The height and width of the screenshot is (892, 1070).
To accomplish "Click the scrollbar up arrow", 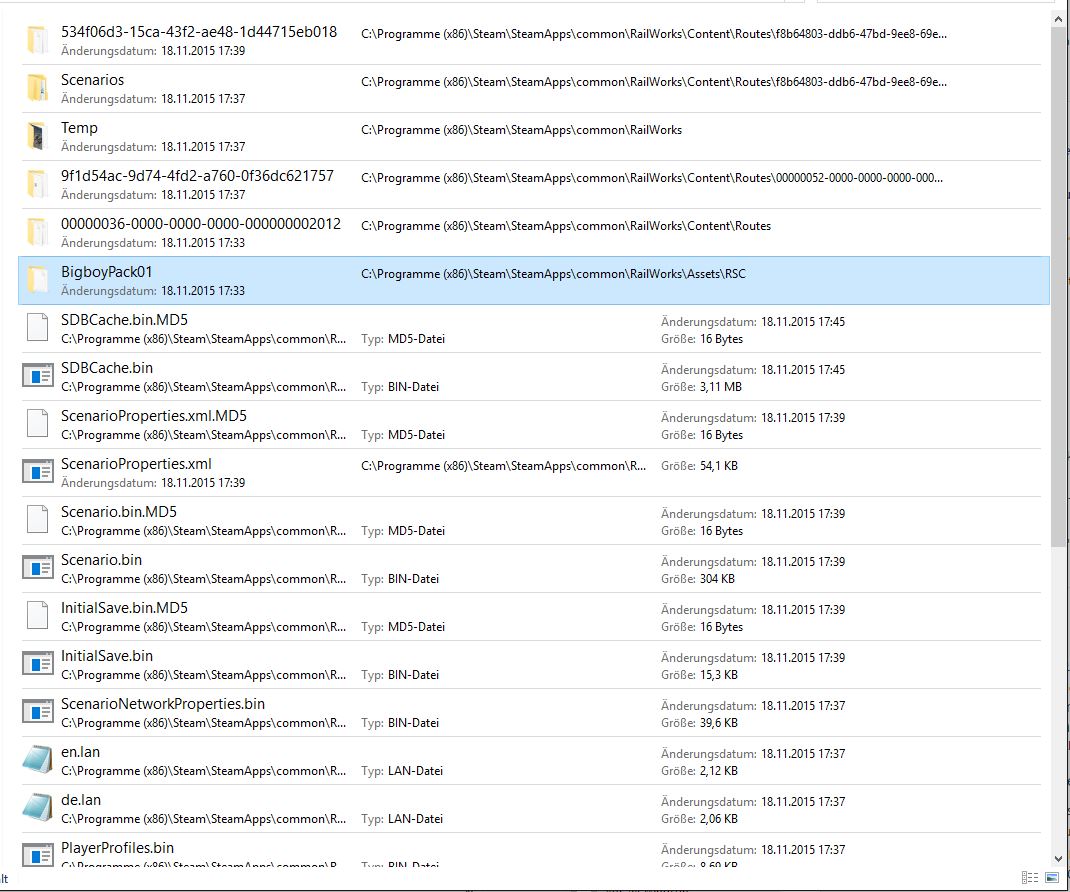I will [1058, 20].
